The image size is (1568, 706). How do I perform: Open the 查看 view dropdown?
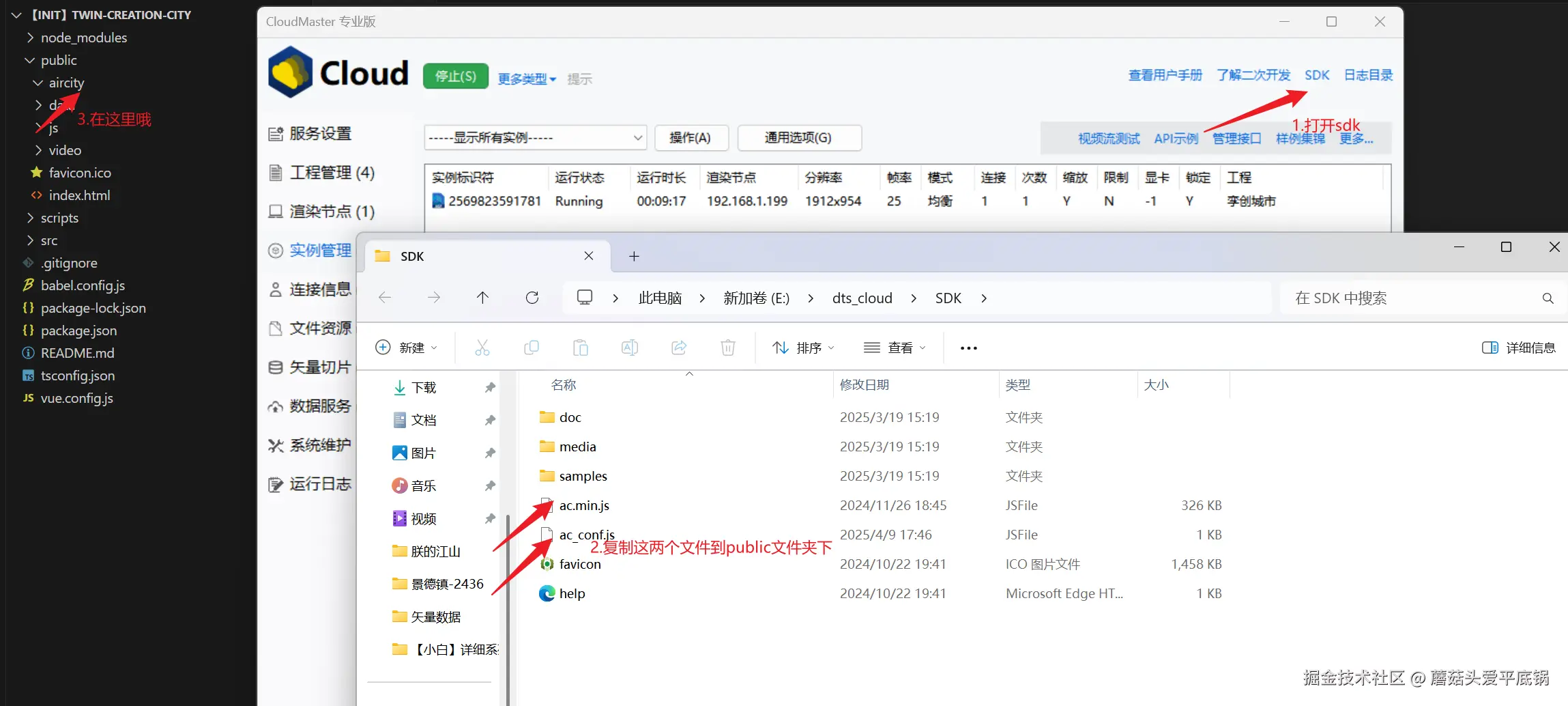(x=895, y=348)
